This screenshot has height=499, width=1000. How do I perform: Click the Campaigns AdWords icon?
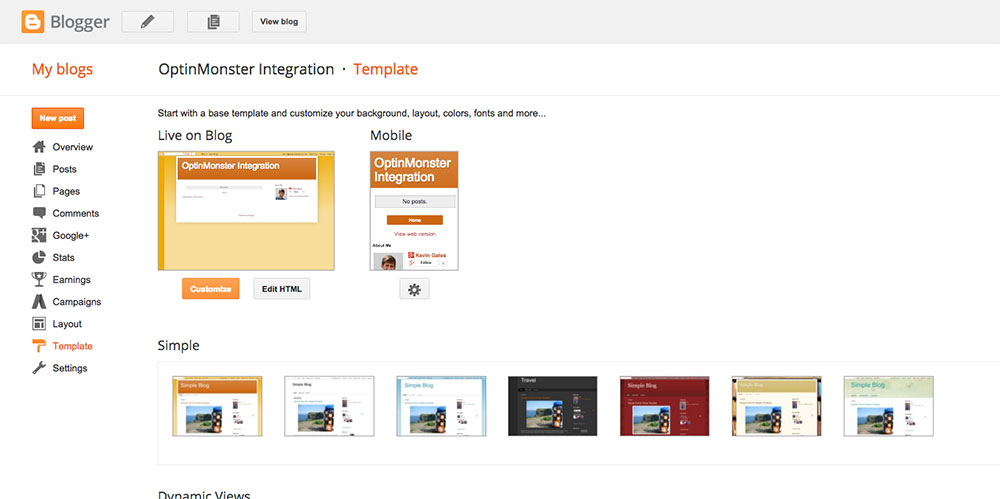coord(39,302)
